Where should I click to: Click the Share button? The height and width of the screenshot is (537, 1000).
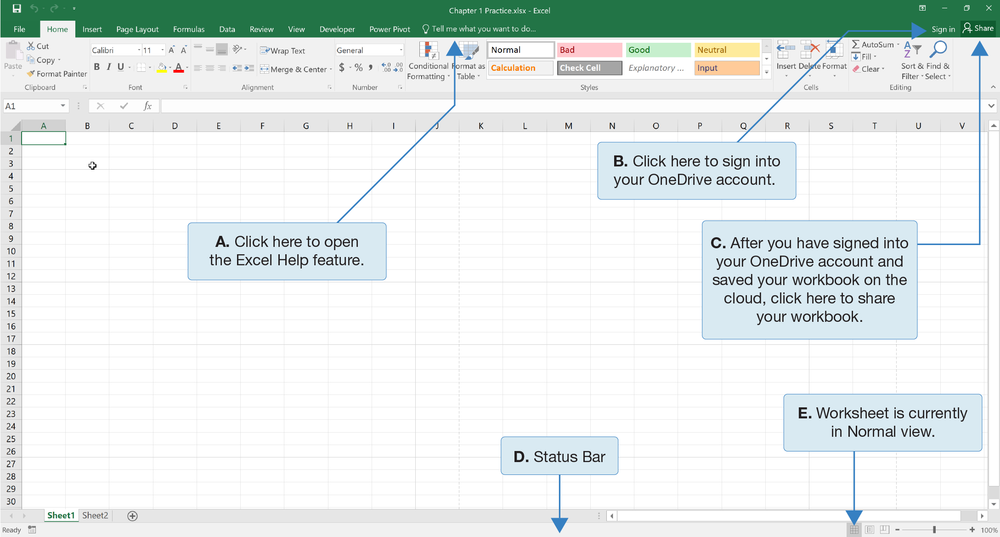pyautogui.click(x=978, y=29)
